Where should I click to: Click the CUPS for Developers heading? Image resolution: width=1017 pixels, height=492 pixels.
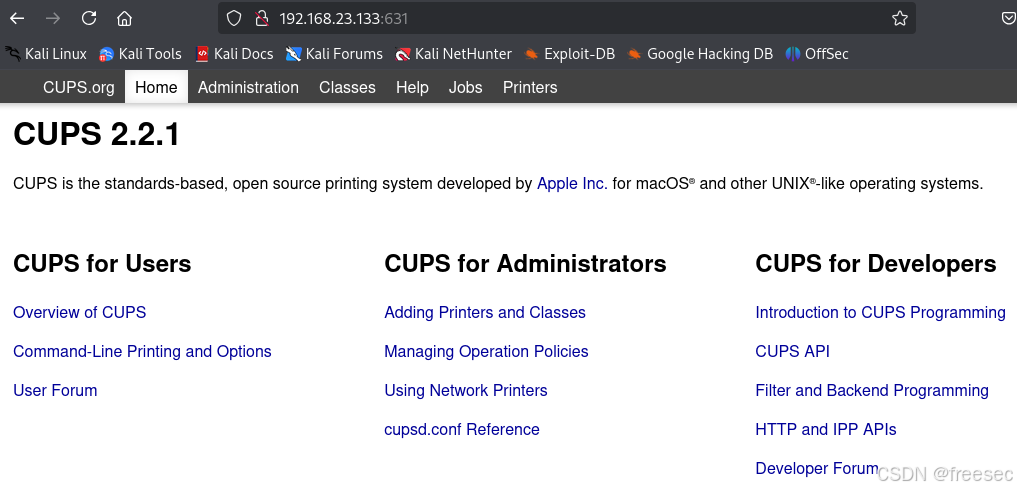tap(876, 264)
